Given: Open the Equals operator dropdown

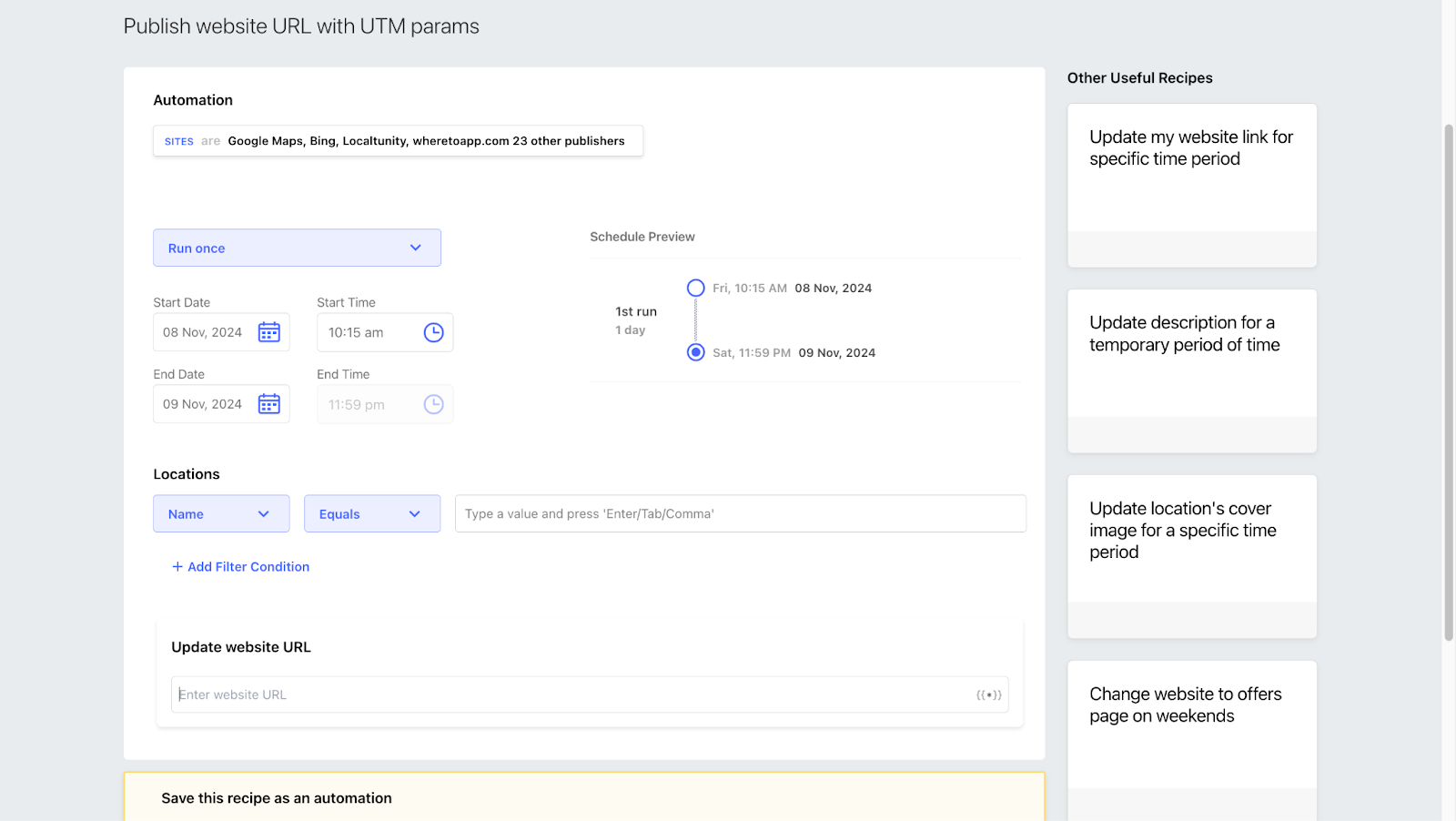Looking at the screenshot, I should tap(372, 513).
